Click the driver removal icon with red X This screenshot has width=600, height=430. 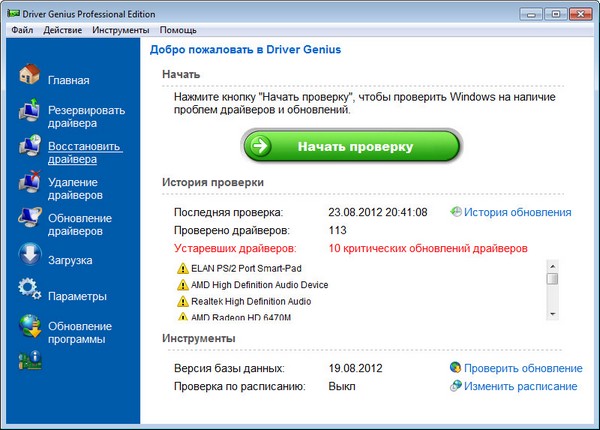pos(30,182)
